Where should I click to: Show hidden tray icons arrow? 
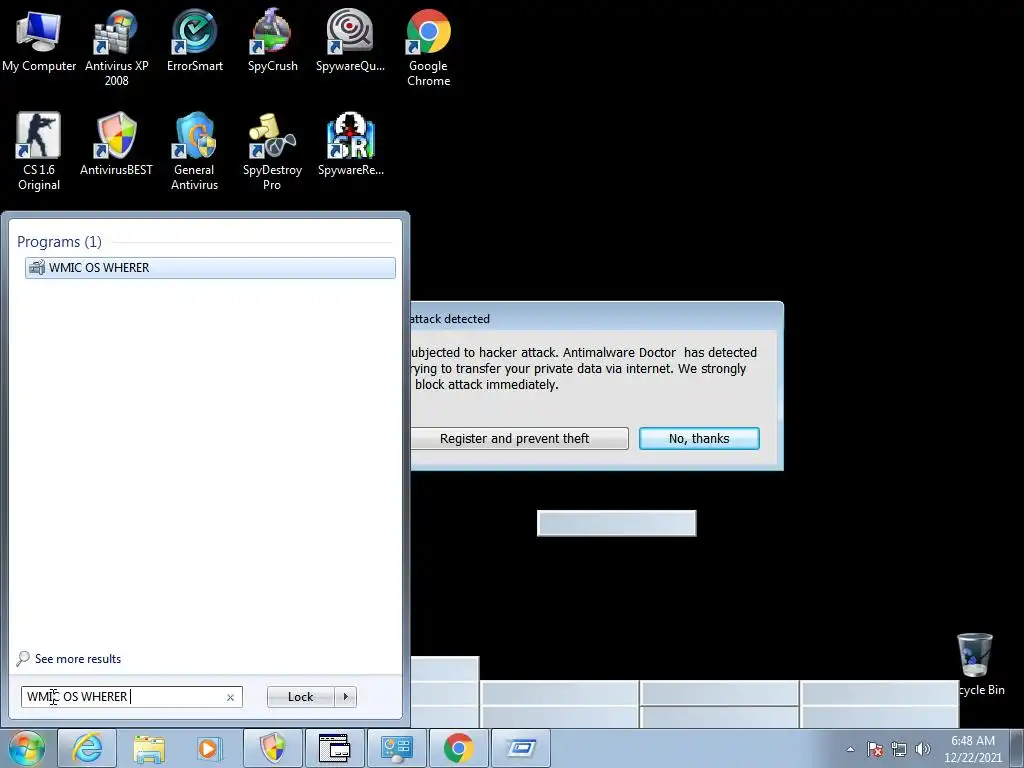tap(850, 749)
